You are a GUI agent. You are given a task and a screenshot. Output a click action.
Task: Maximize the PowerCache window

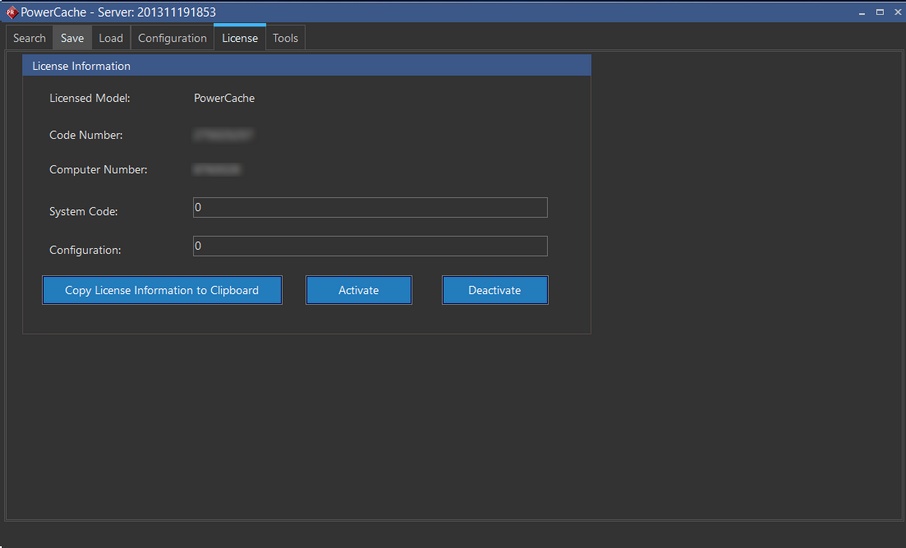pyautogui.click(x=880, y=12)
